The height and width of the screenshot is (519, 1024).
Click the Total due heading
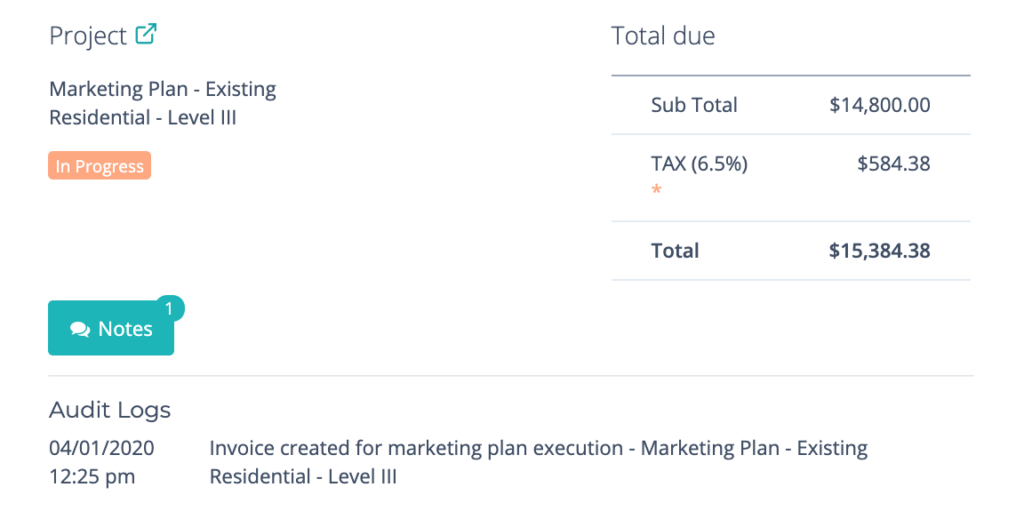point(663,35)
